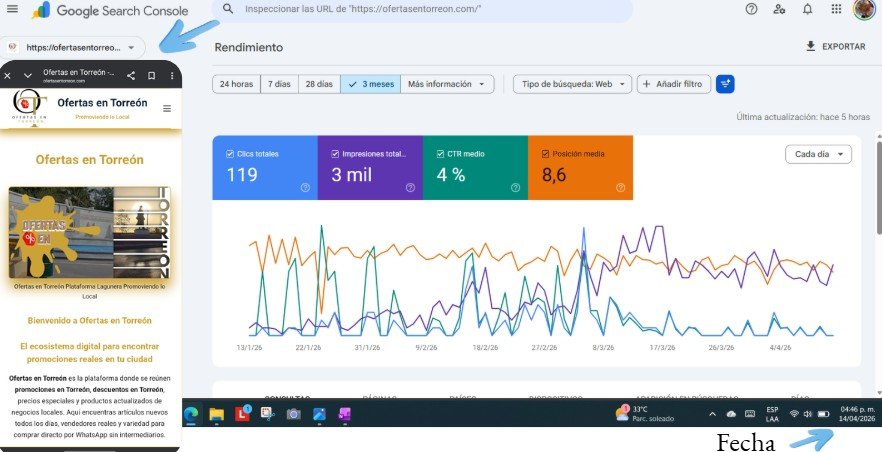The height and width of the screenshot is (452, 882).
Task: Click the Añadir filtro button
Action: pyautogui.click(x=673, y=84)
